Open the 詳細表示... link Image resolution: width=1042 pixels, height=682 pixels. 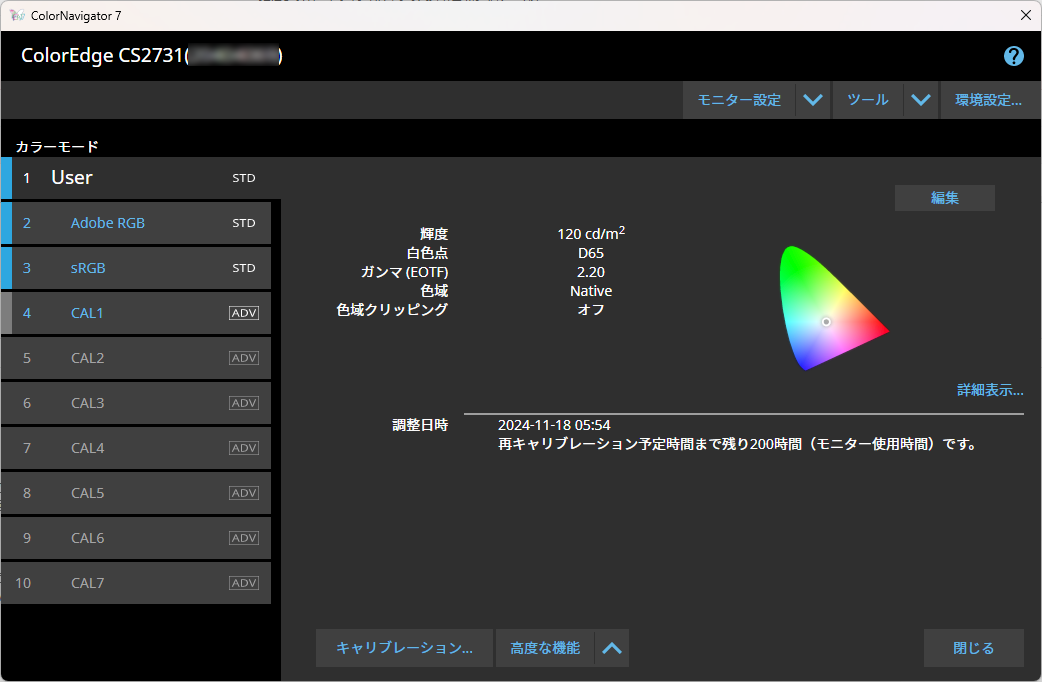click(x=989, y=390)
